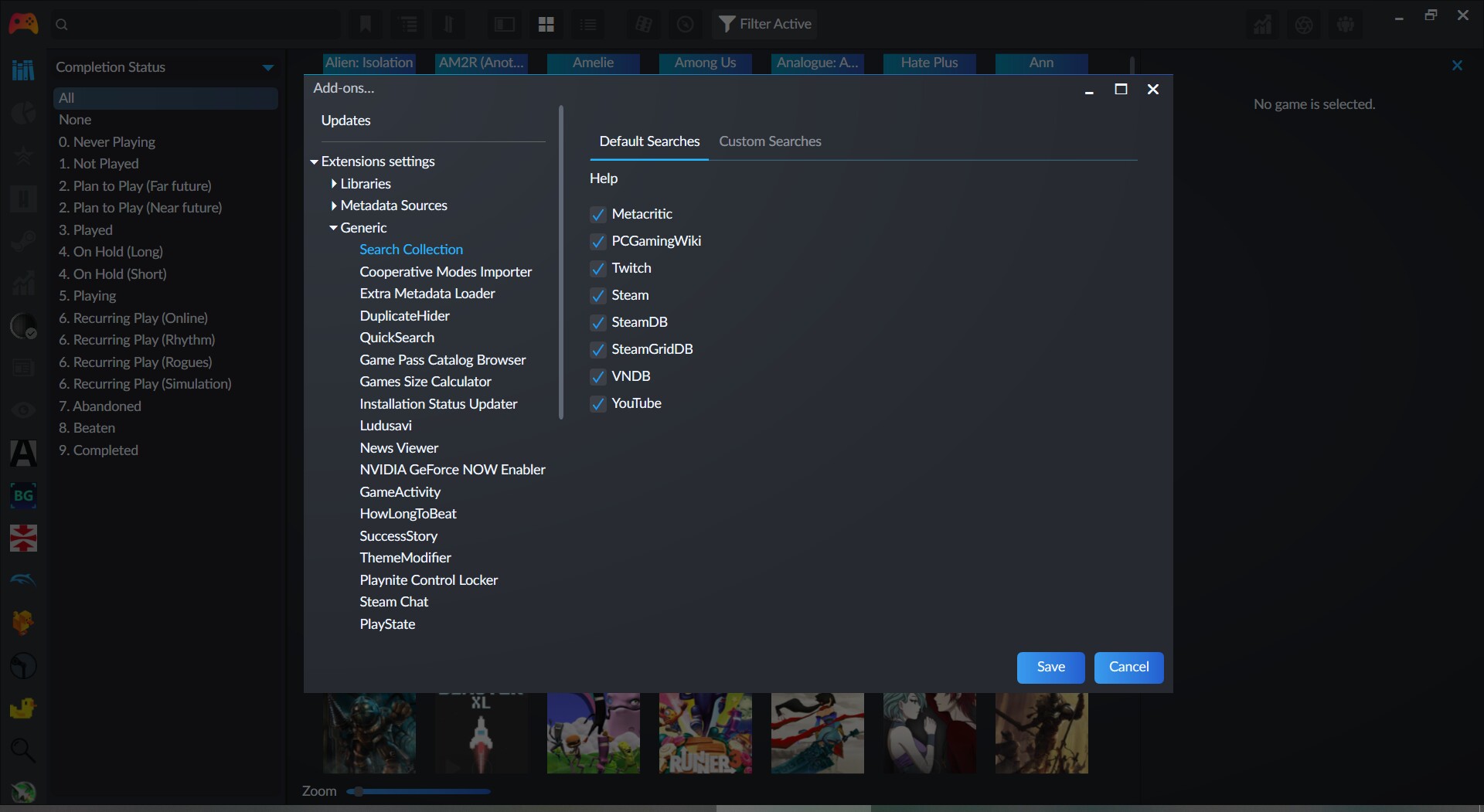Open Ludusavi extension settings
The width and height of the screenshot is (1484, 812).
(386, 426)
